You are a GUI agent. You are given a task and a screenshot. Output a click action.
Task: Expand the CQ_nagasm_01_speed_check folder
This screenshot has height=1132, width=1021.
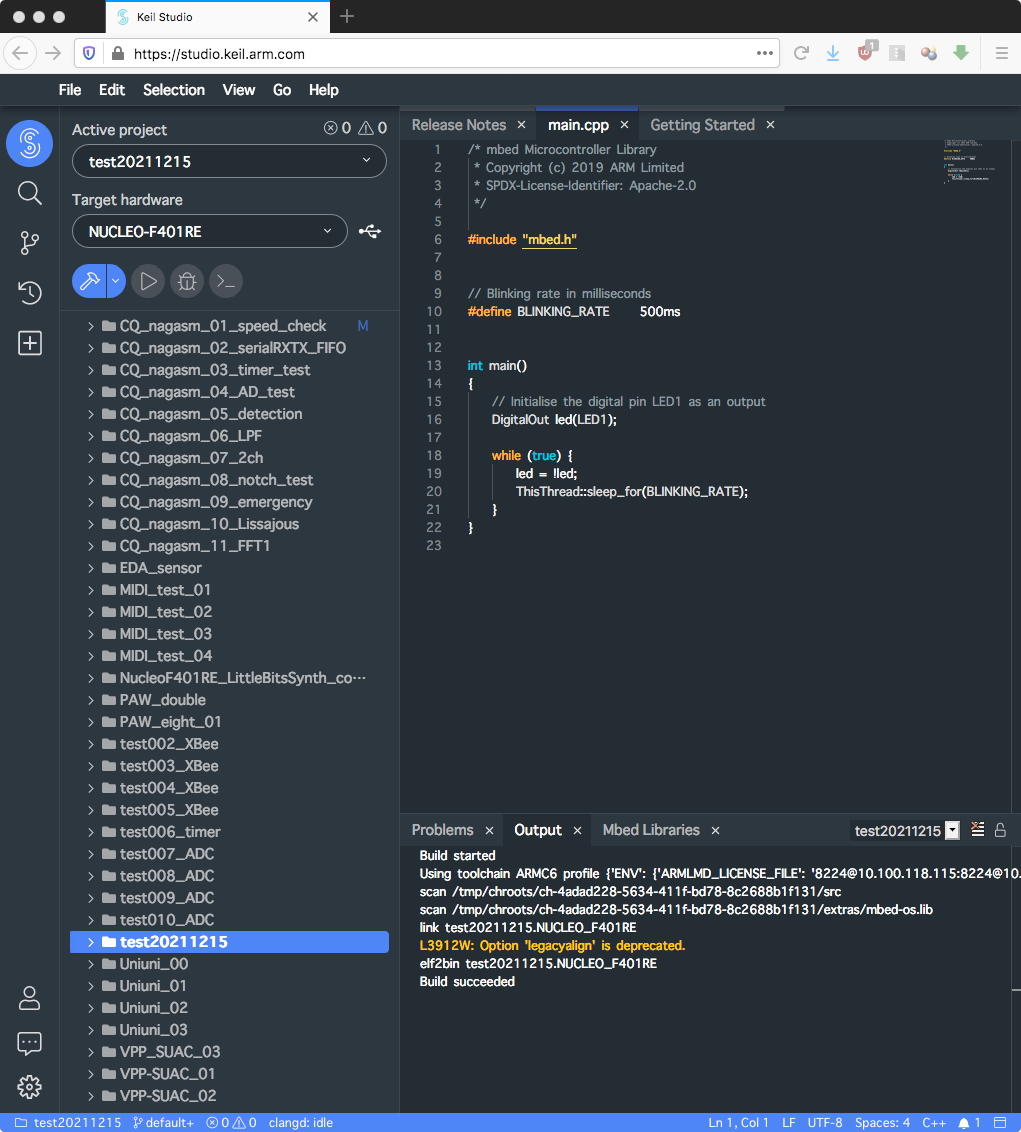[90, 326]
